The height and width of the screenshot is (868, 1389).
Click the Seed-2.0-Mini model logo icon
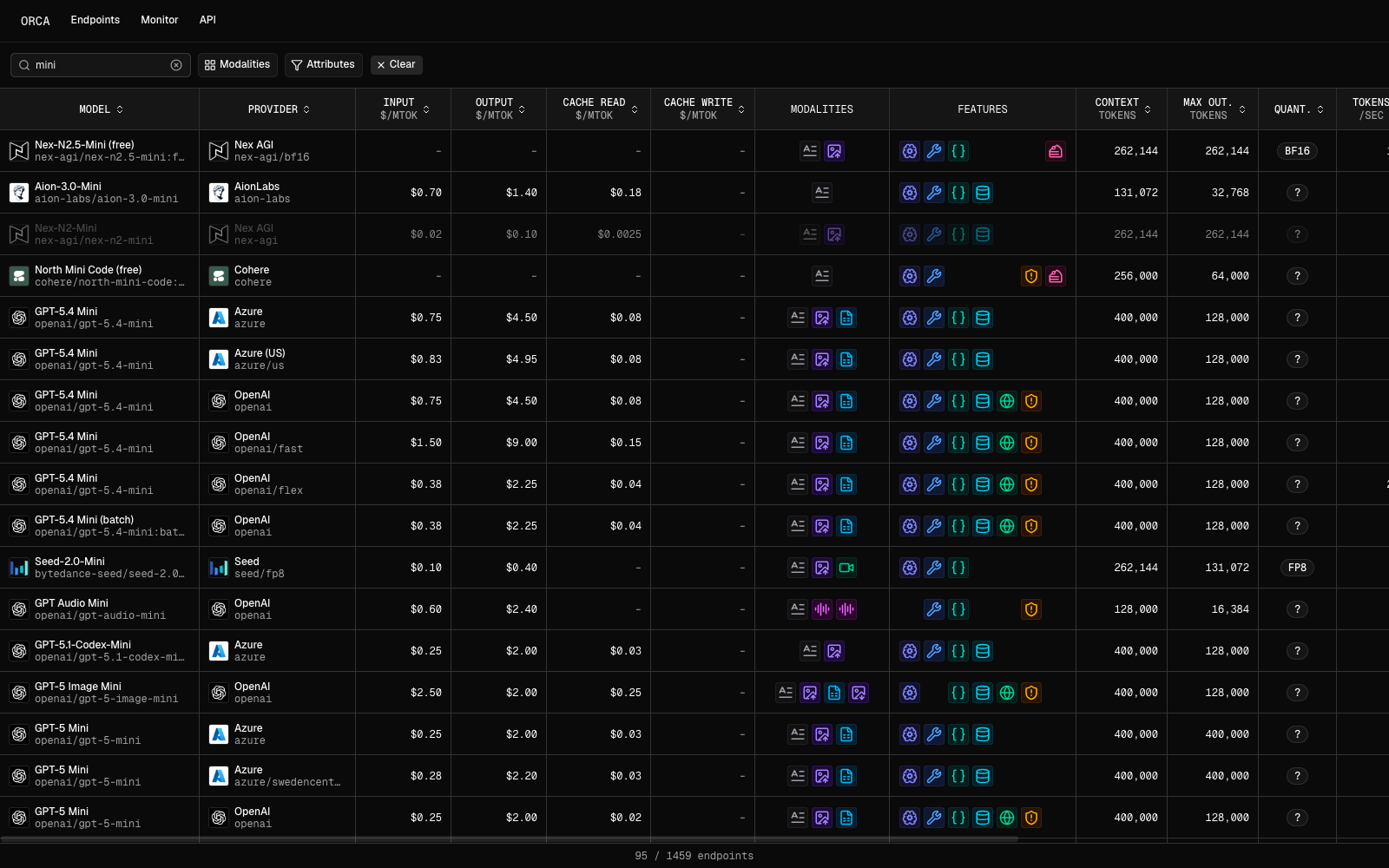click(19, 568)
